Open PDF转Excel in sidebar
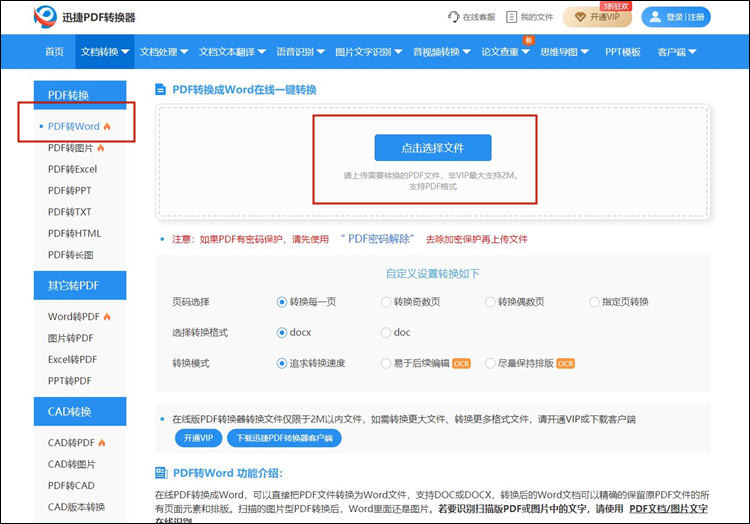Image resolution: width=750 pixels, height=524 pixels. (x=72, y=169)
